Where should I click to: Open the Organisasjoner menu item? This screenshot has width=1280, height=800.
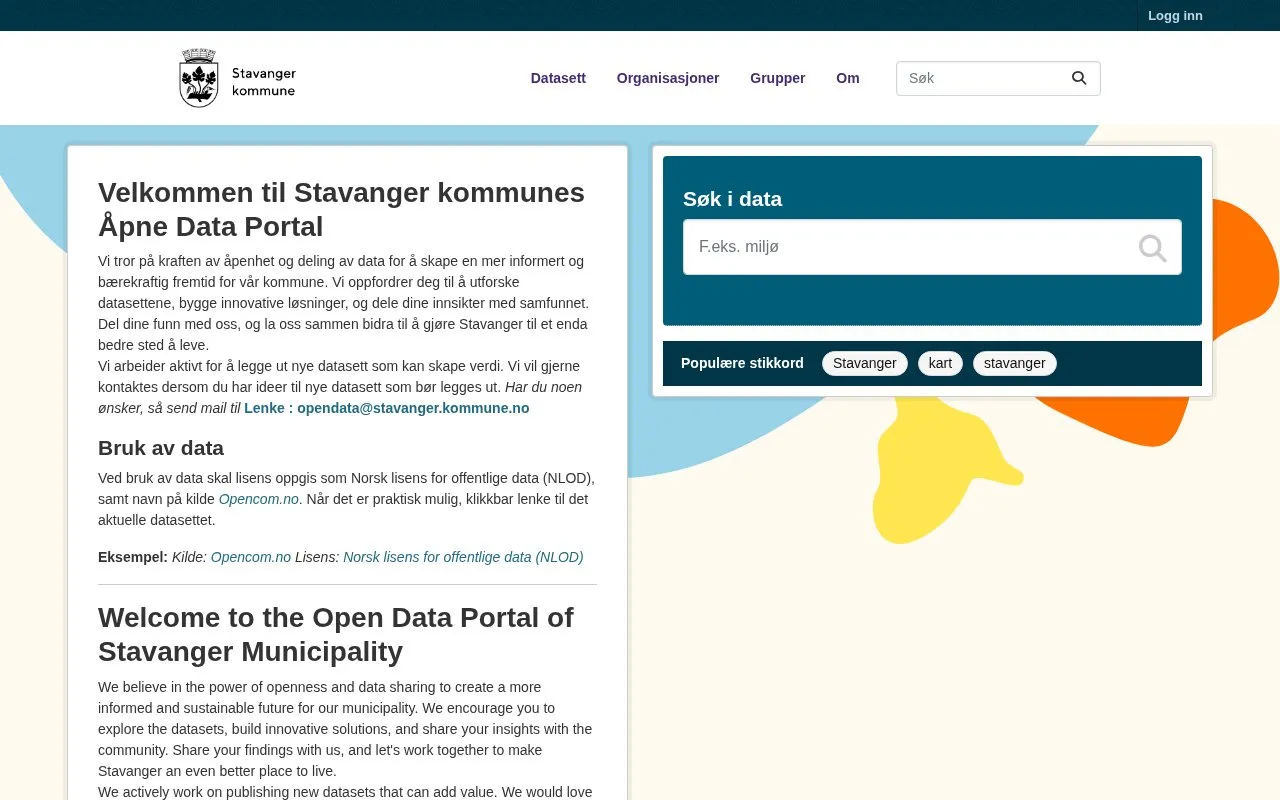coord(668,78)
